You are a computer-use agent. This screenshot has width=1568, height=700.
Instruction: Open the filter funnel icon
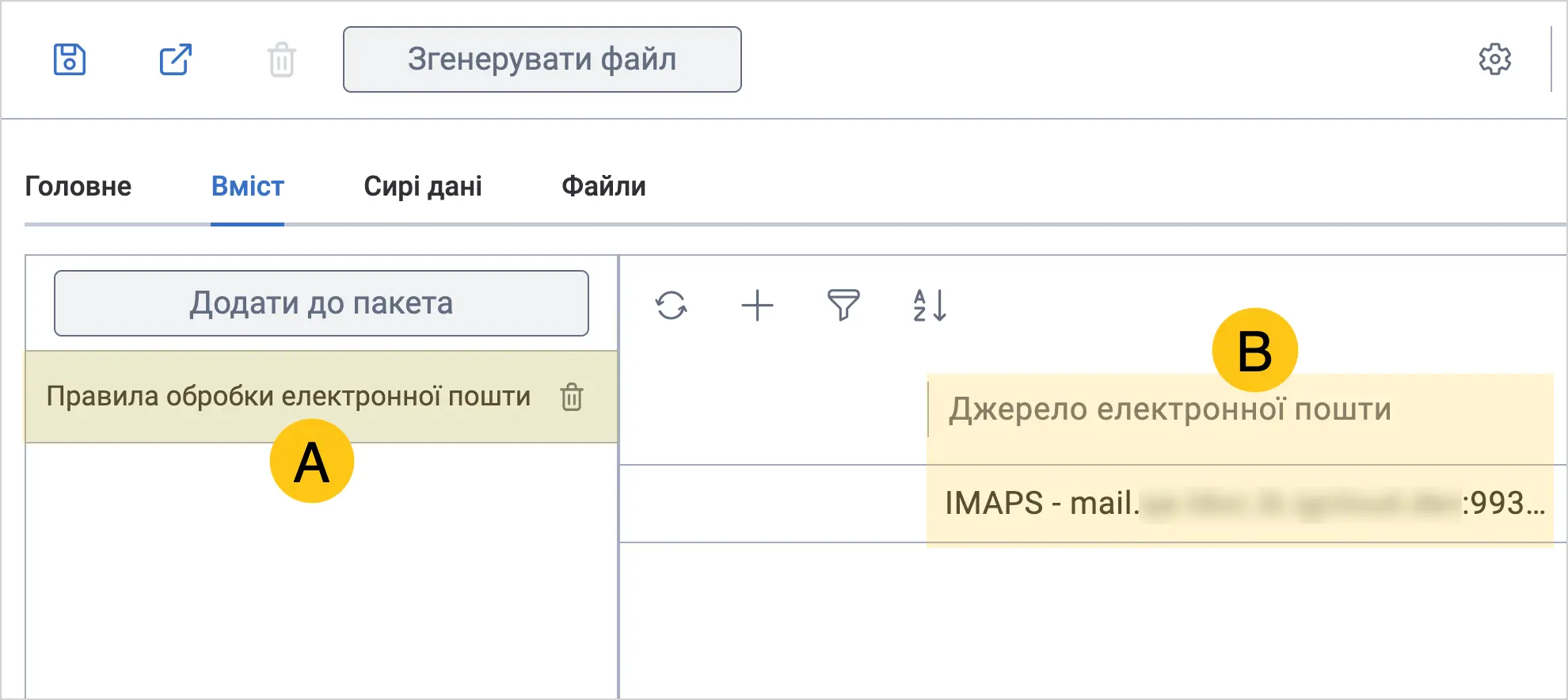point(843,305)
